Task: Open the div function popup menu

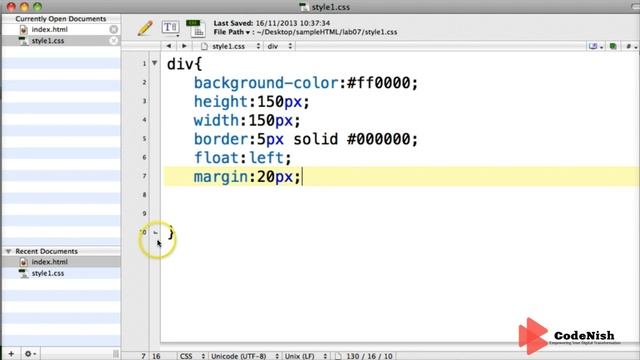Action: (x=280, y=46)
